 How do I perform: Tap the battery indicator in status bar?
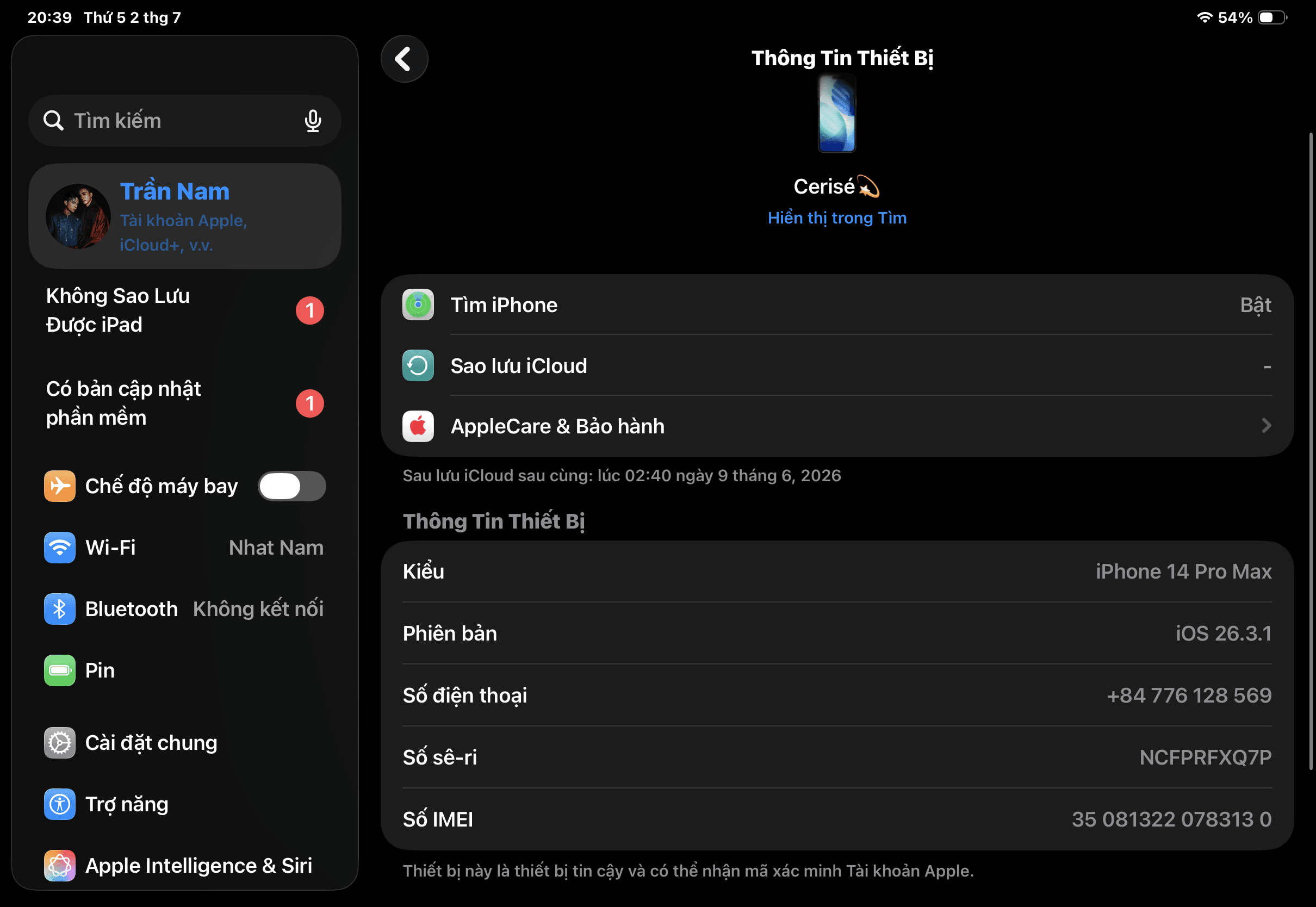coord(1272,17)
